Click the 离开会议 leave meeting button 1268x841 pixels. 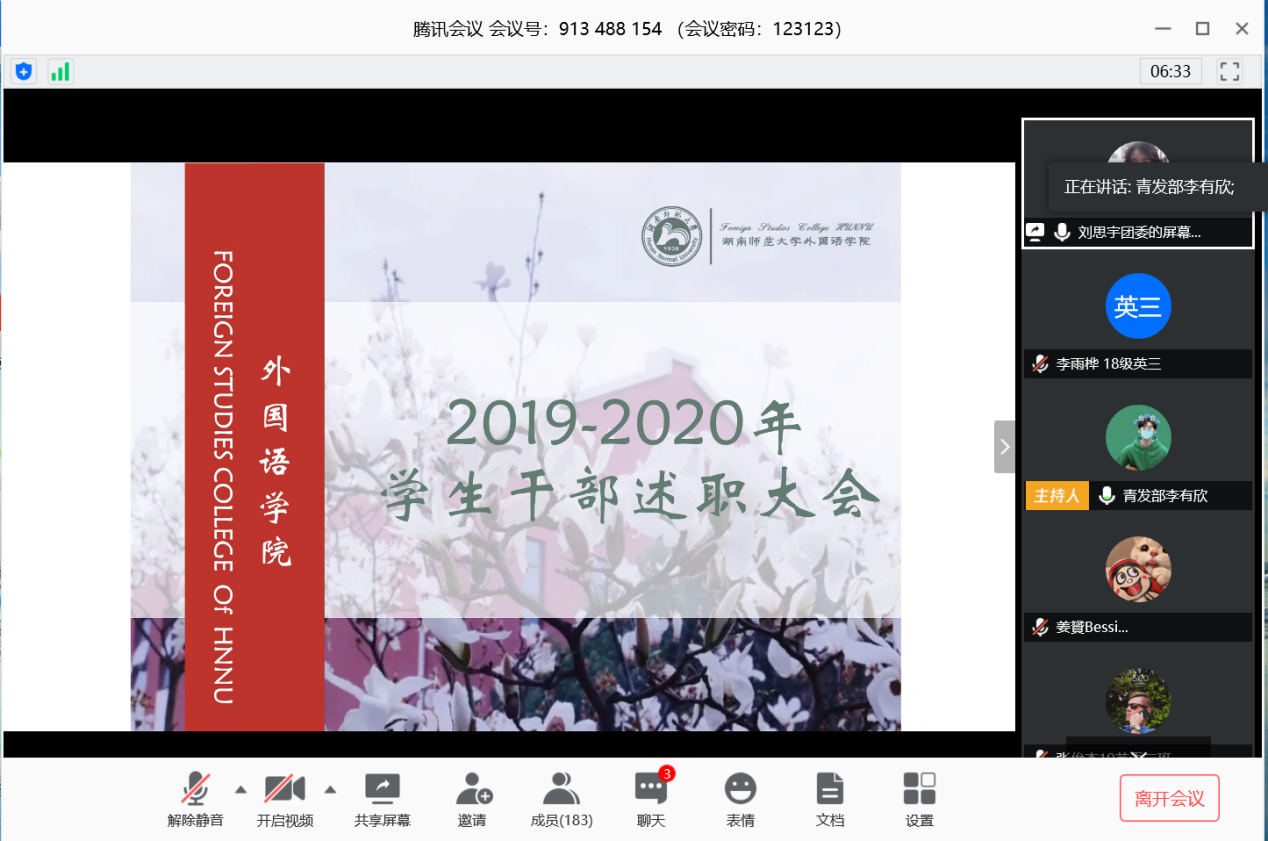pyautogui.click(x=1169, y=798)
